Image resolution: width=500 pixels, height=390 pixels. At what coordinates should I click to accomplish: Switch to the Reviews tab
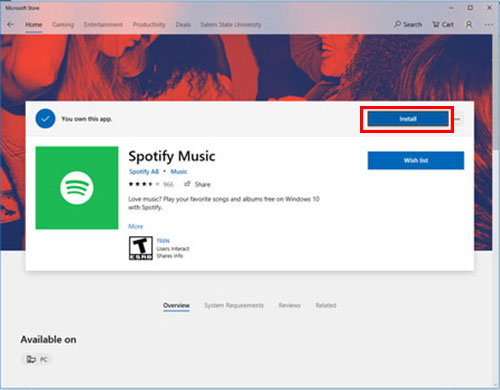click(290, 305)
